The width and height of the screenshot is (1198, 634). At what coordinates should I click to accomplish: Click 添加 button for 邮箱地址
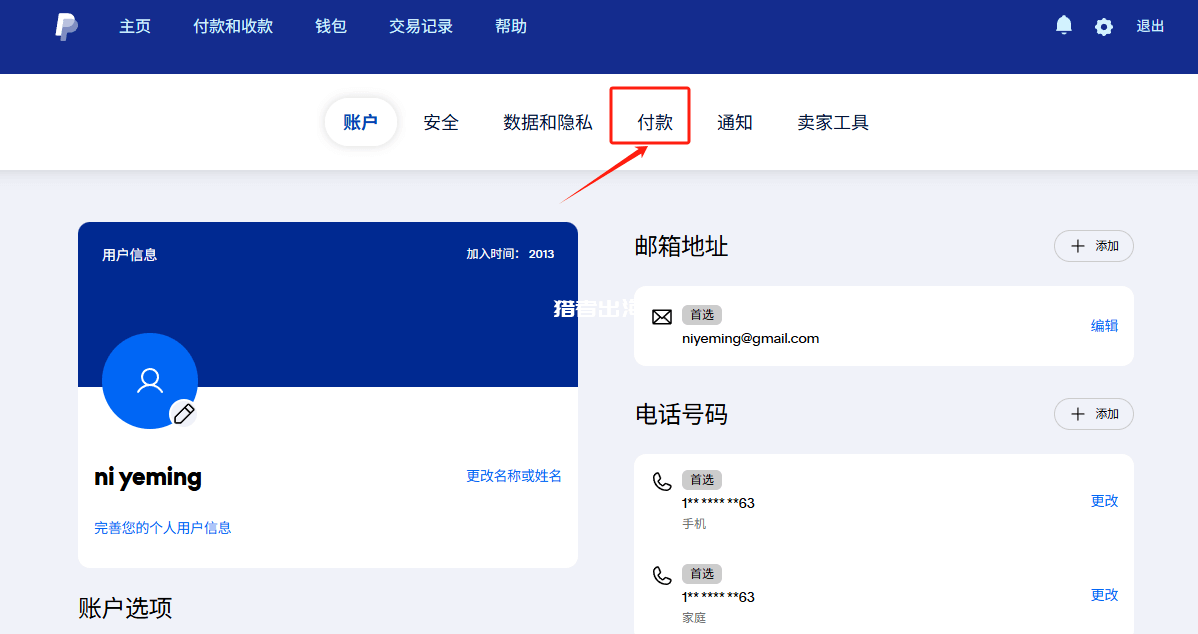[1093, 246]
